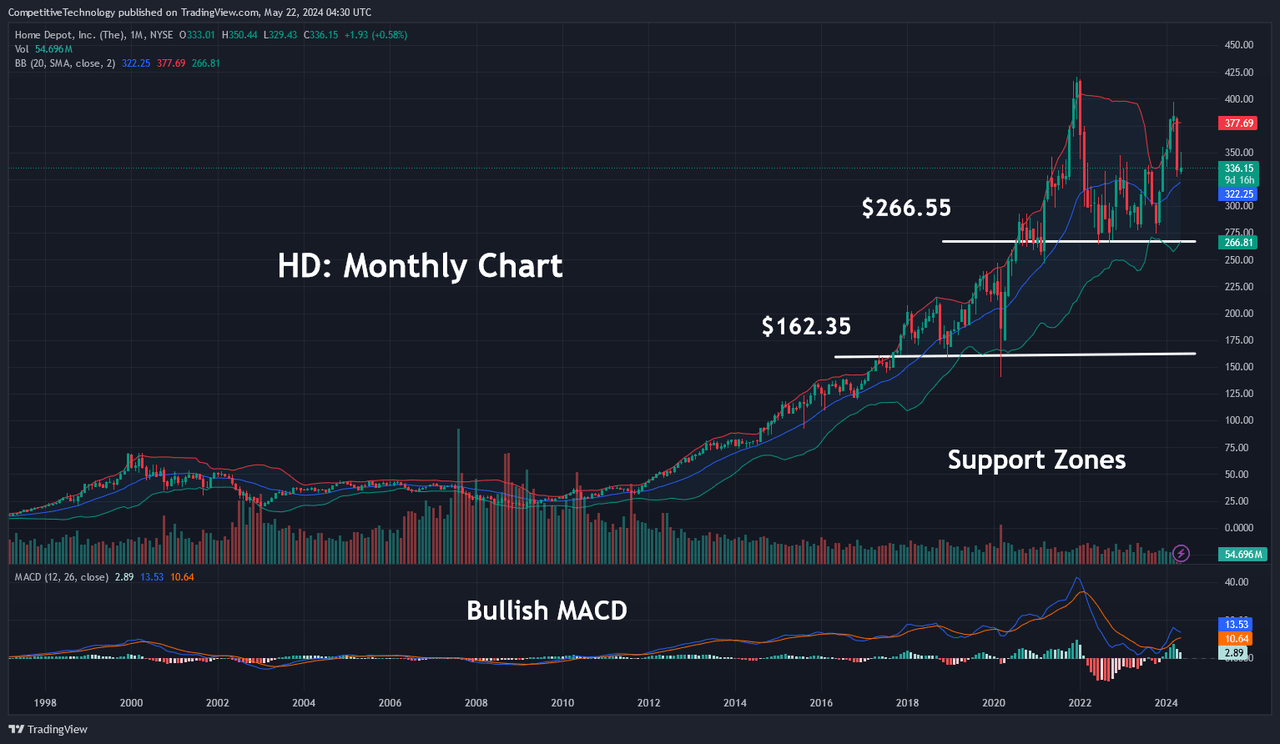Click the 2000 label on time axis
1280x744 pixels.
pyautogui.click(x=130, y=703)
